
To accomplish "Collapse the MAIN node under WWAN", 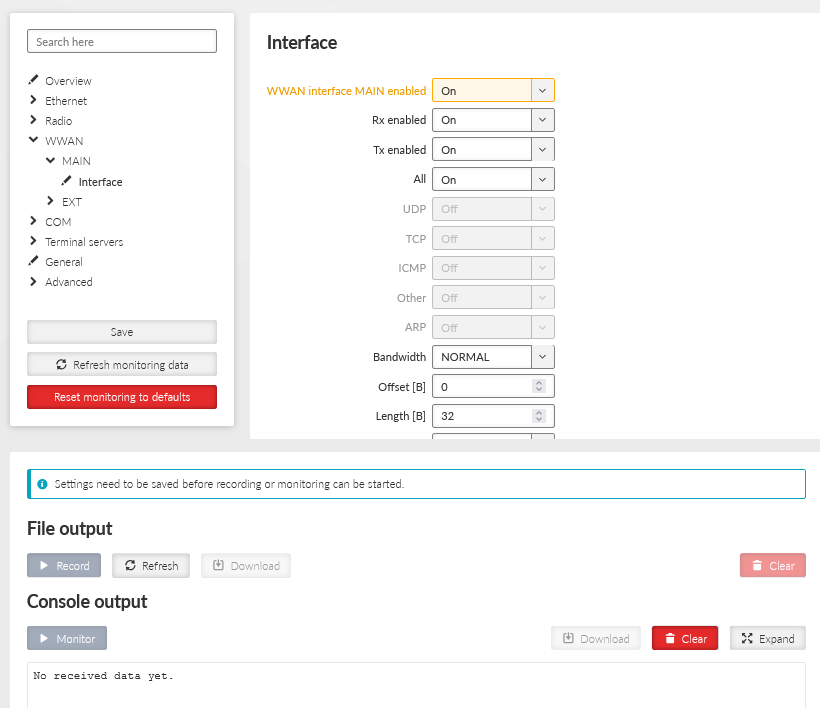I will [x=50, y=160].
